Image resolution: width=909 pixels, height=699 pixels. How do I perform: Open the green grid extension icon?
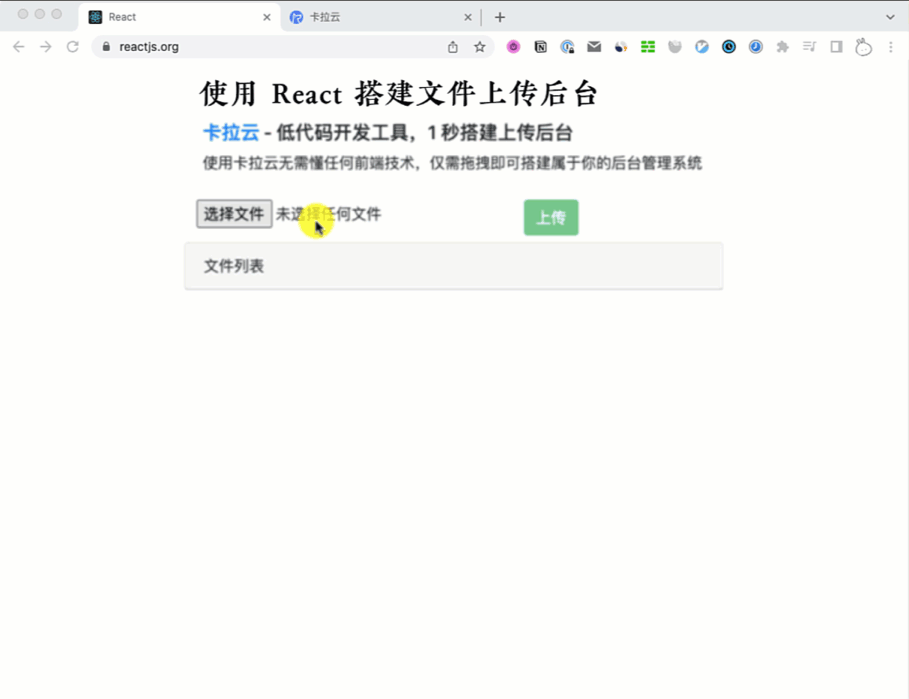648,47
